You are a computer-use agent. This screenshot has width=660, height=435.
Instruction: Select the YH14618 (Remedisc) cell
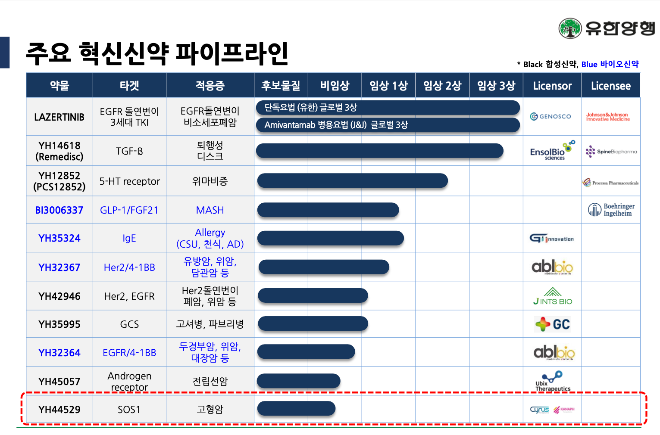(x=59, y=151)
